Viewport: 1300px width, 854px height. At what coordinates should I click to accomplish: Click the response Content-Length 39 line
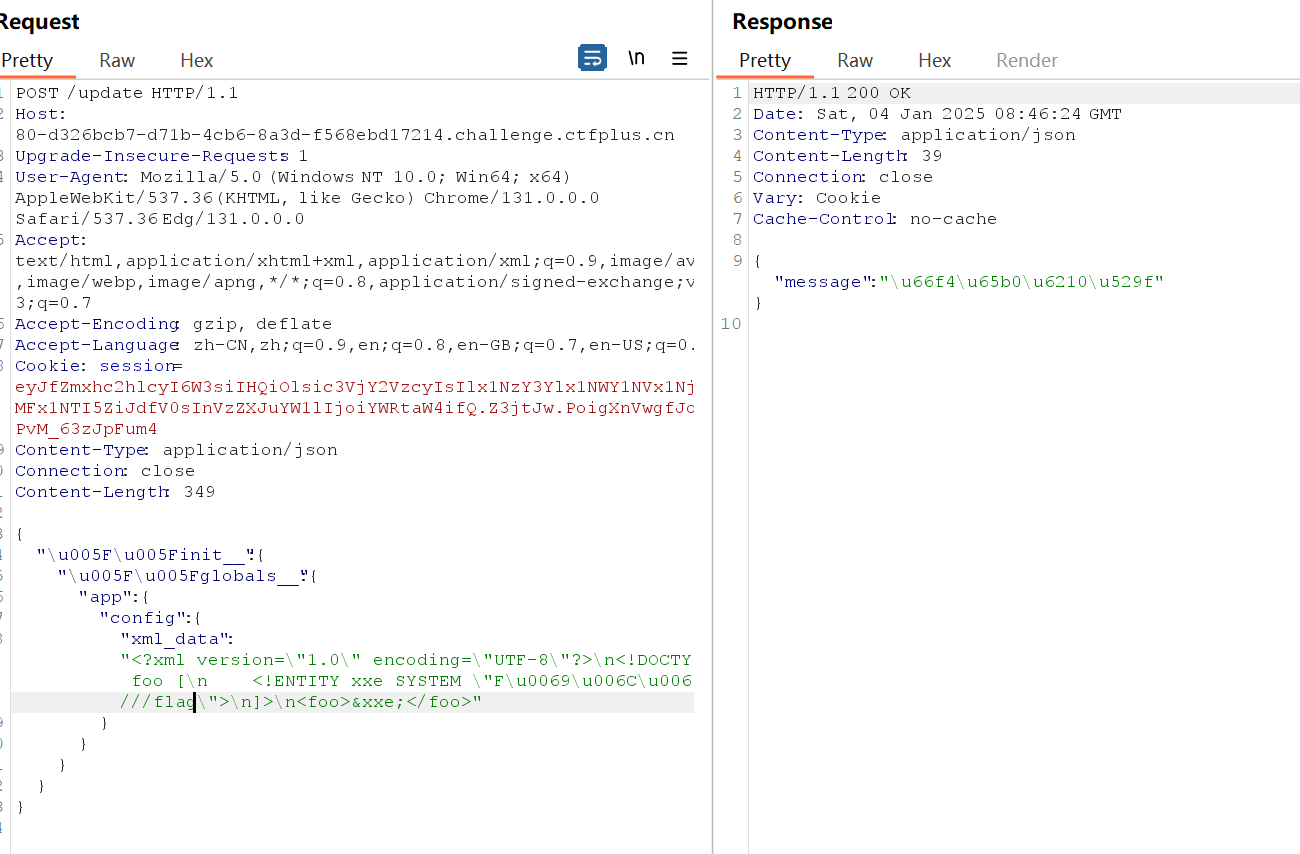tap(847, 156)
